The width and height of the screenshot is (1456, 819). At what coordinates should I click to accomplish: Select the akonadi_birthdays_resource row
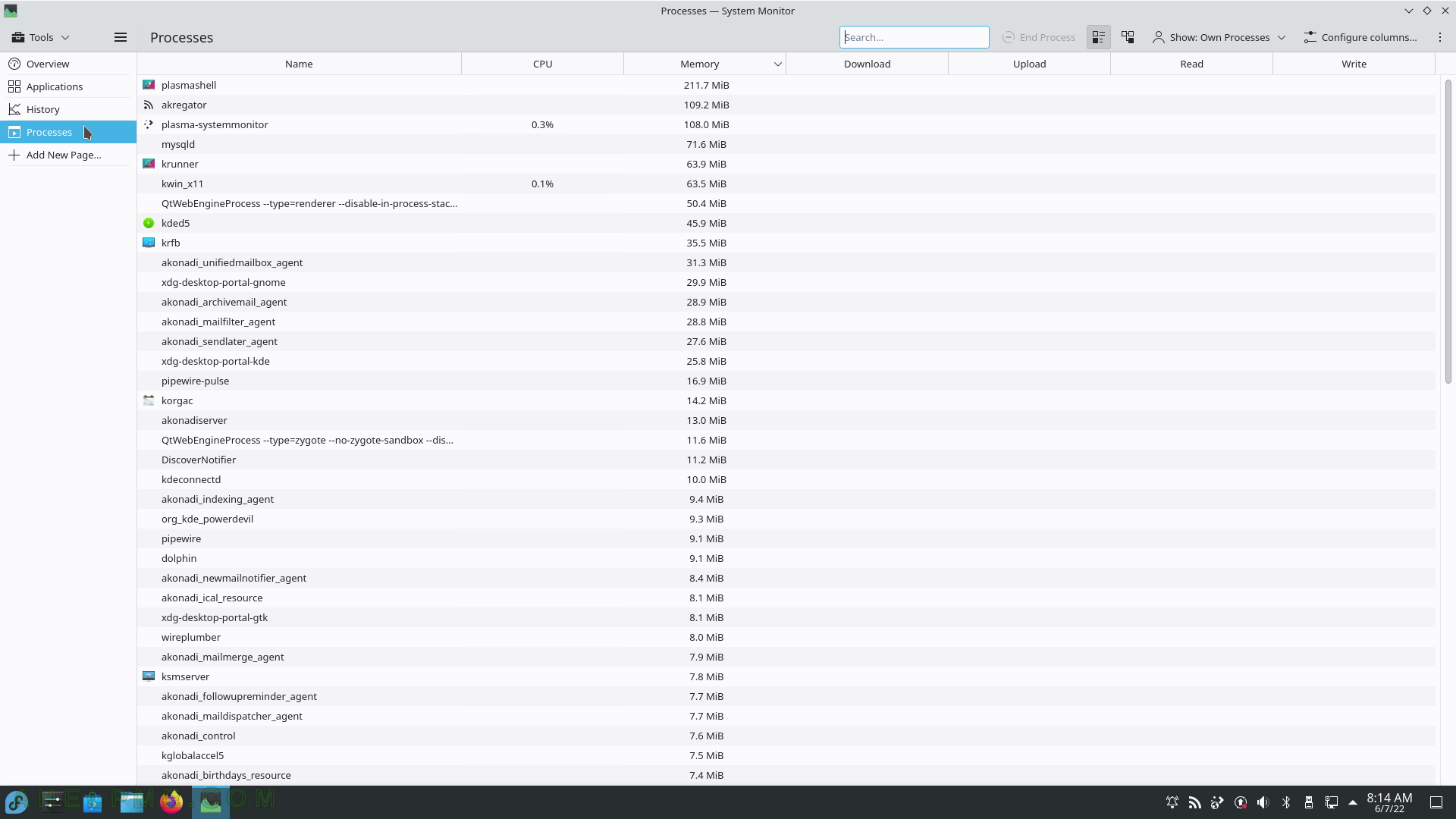click(786, 775)
